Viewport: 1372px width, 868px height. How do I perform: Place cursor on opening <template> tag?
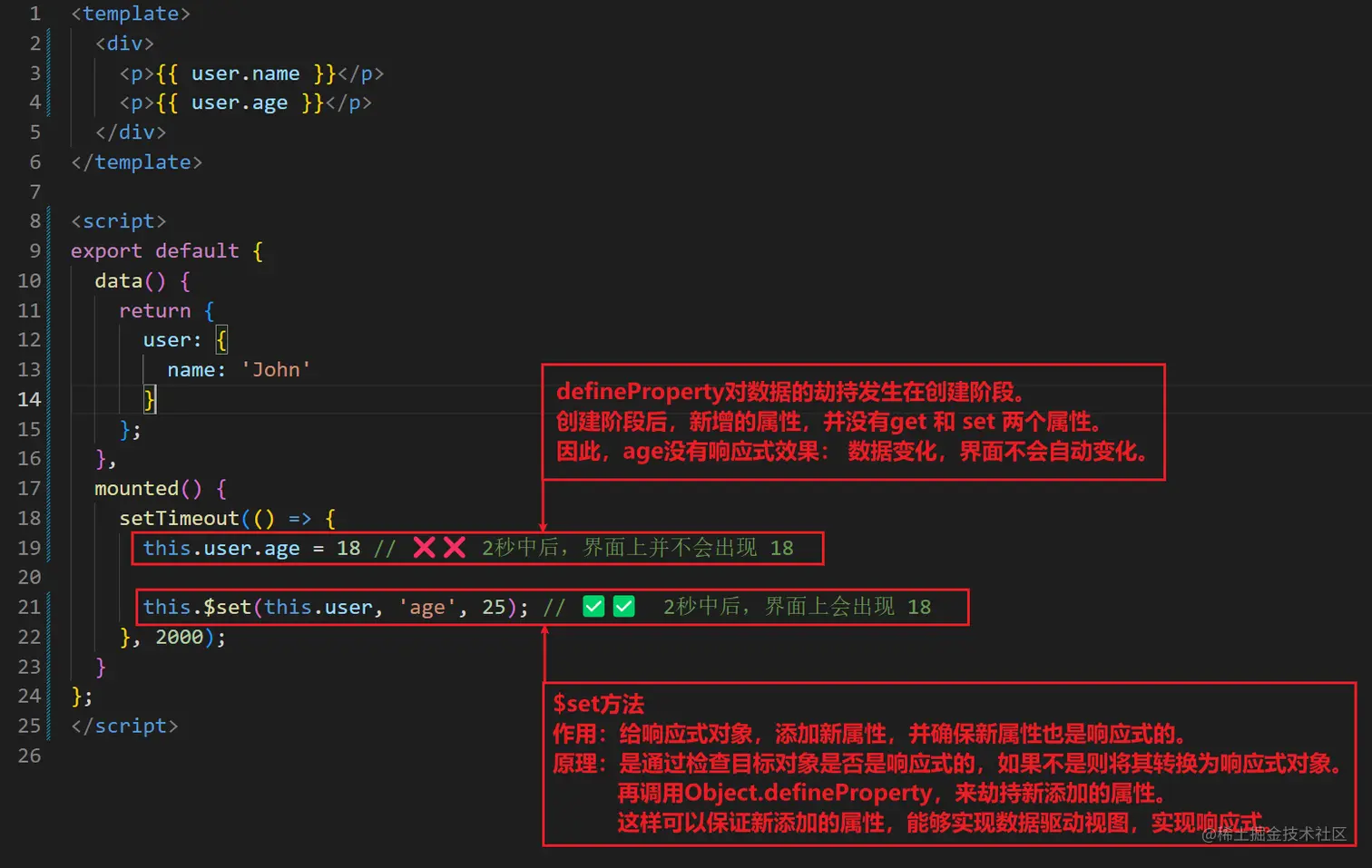pyautogui.click(x=131, y=14)
